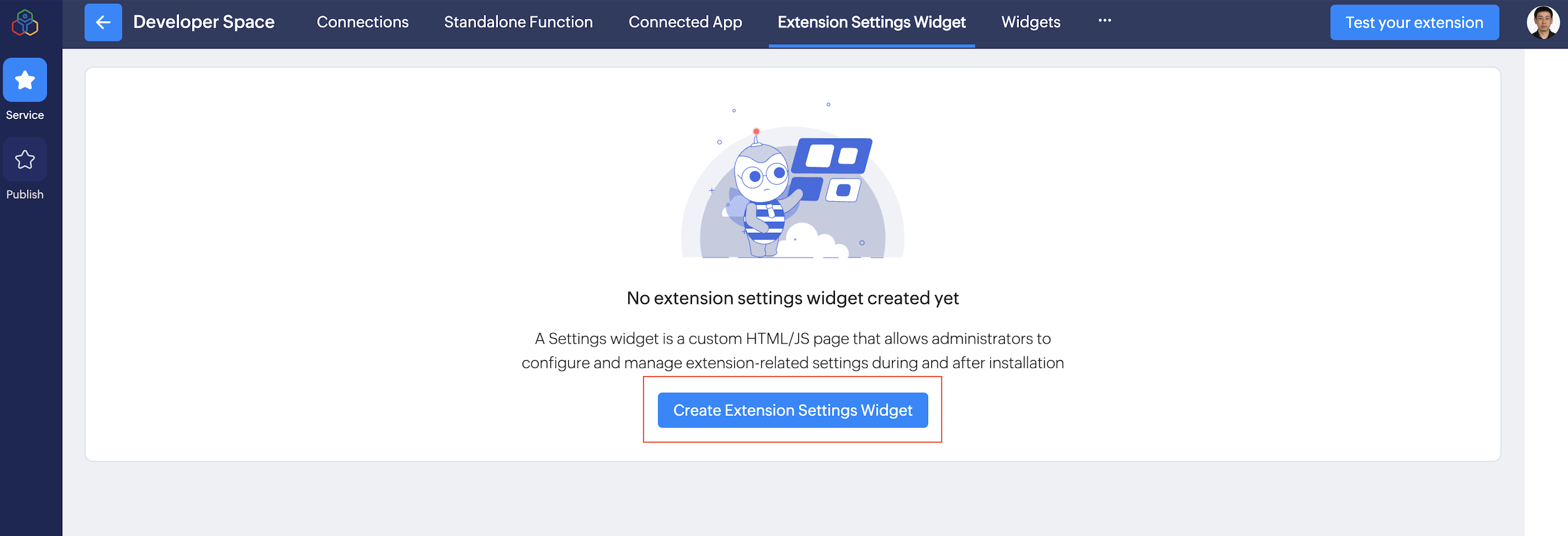Click the Zoho logo icon
The width and height of the screenshot is (1568, 536).
tap(25, 23)
